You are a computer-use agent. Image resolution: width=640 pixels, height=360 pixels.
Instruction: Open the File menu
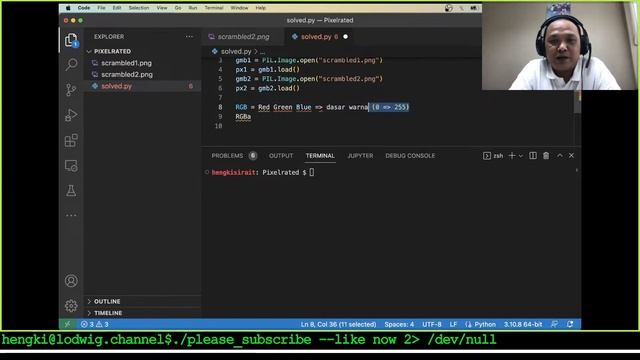101,8
